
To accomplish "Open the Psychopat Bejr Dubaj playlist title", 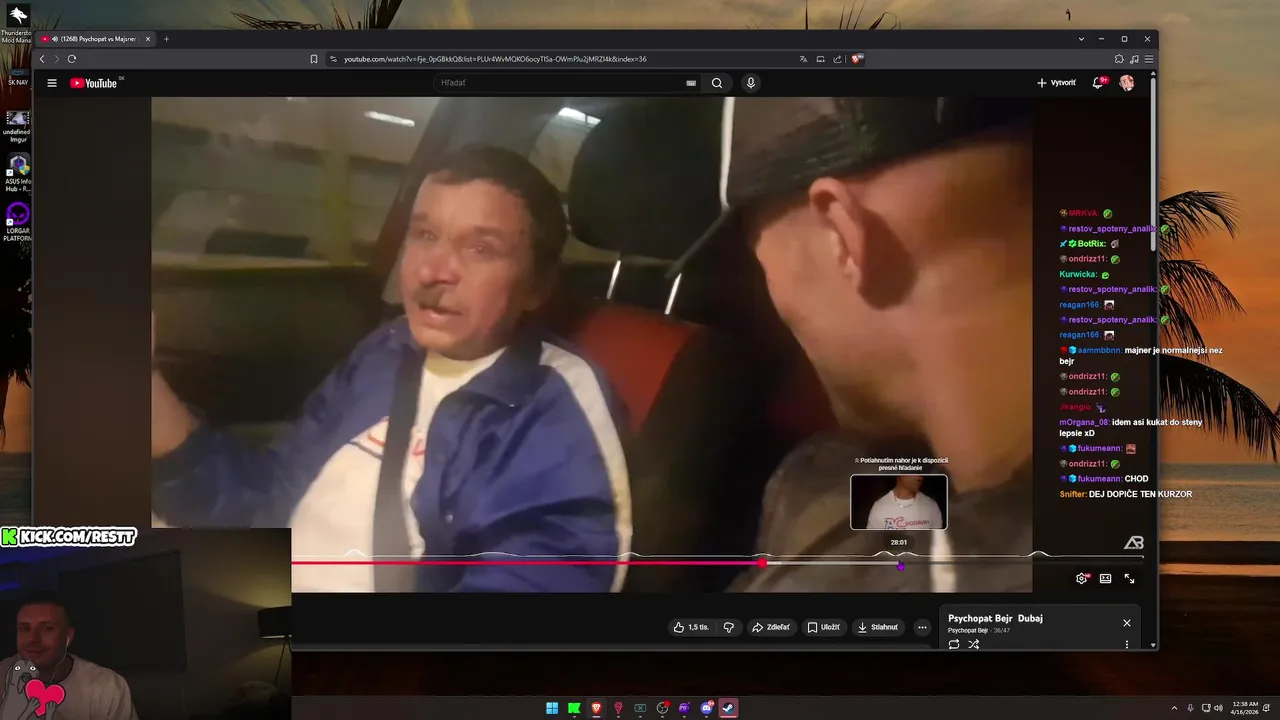I will 995,618.
